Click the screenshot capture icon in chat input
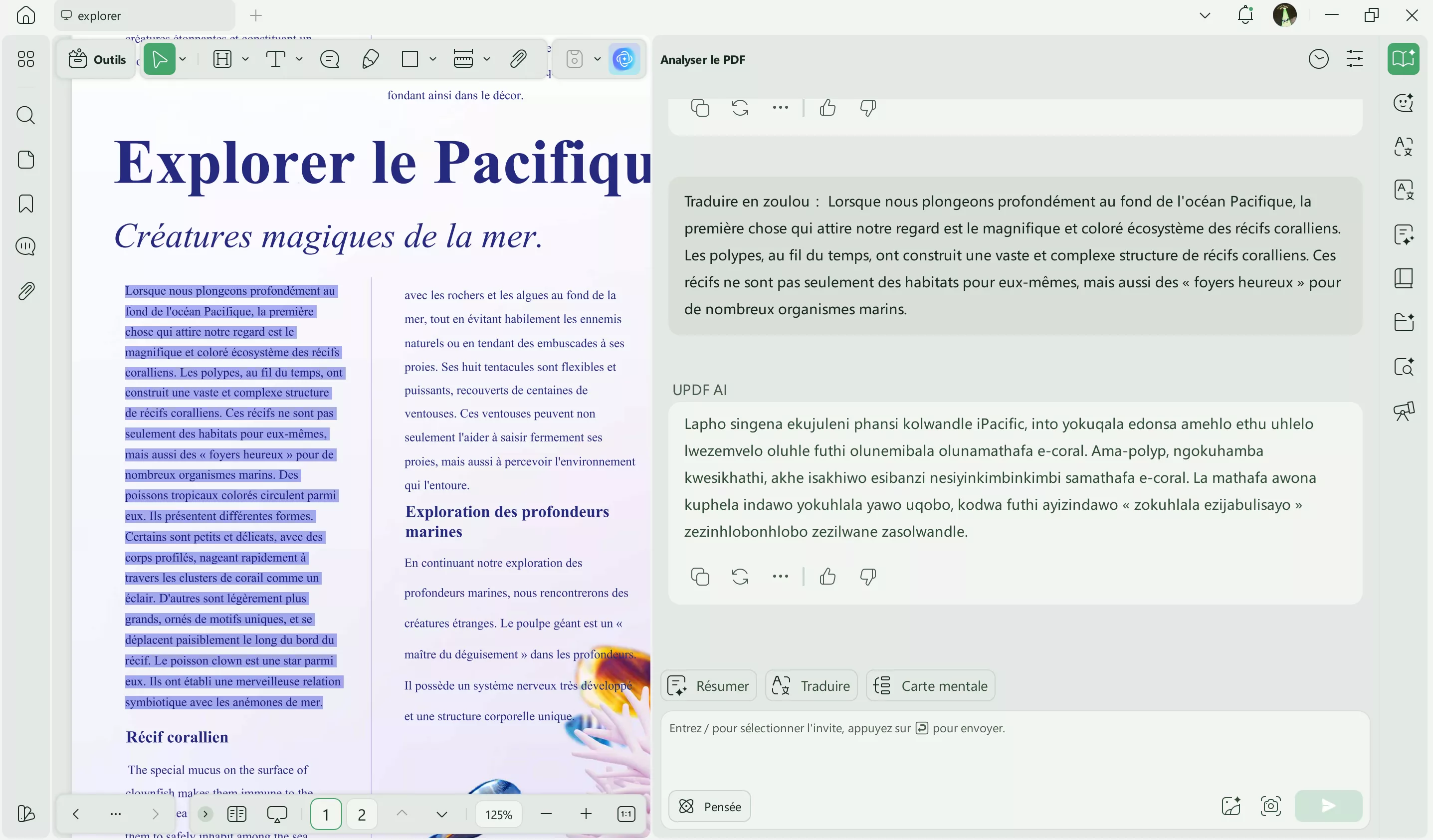The height and width of the screenshot is (840, 1433). [x=1271, y=806]
